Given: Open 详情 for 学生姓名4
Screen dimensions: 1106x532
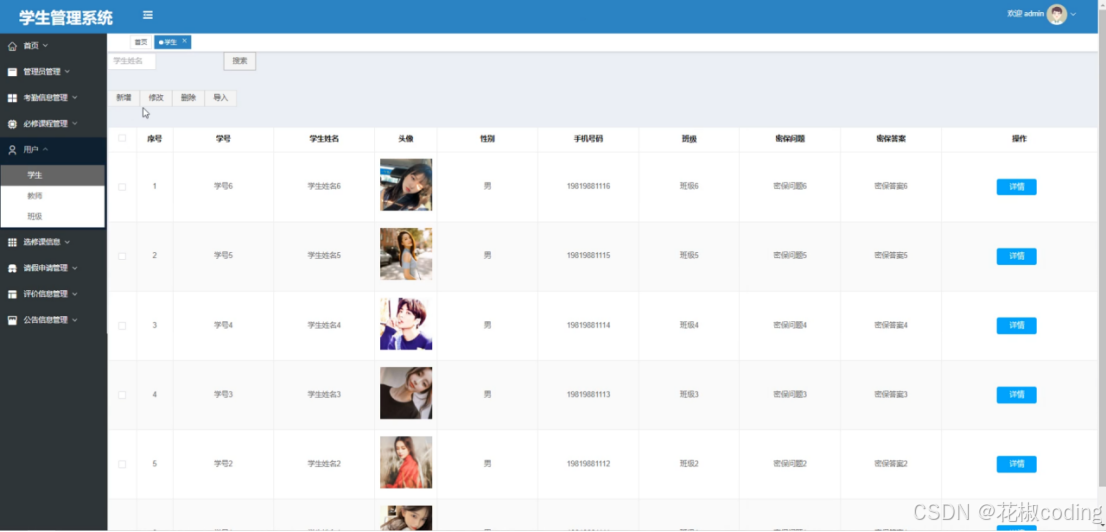Looking at the screenshot, I should click(1016, 325).
